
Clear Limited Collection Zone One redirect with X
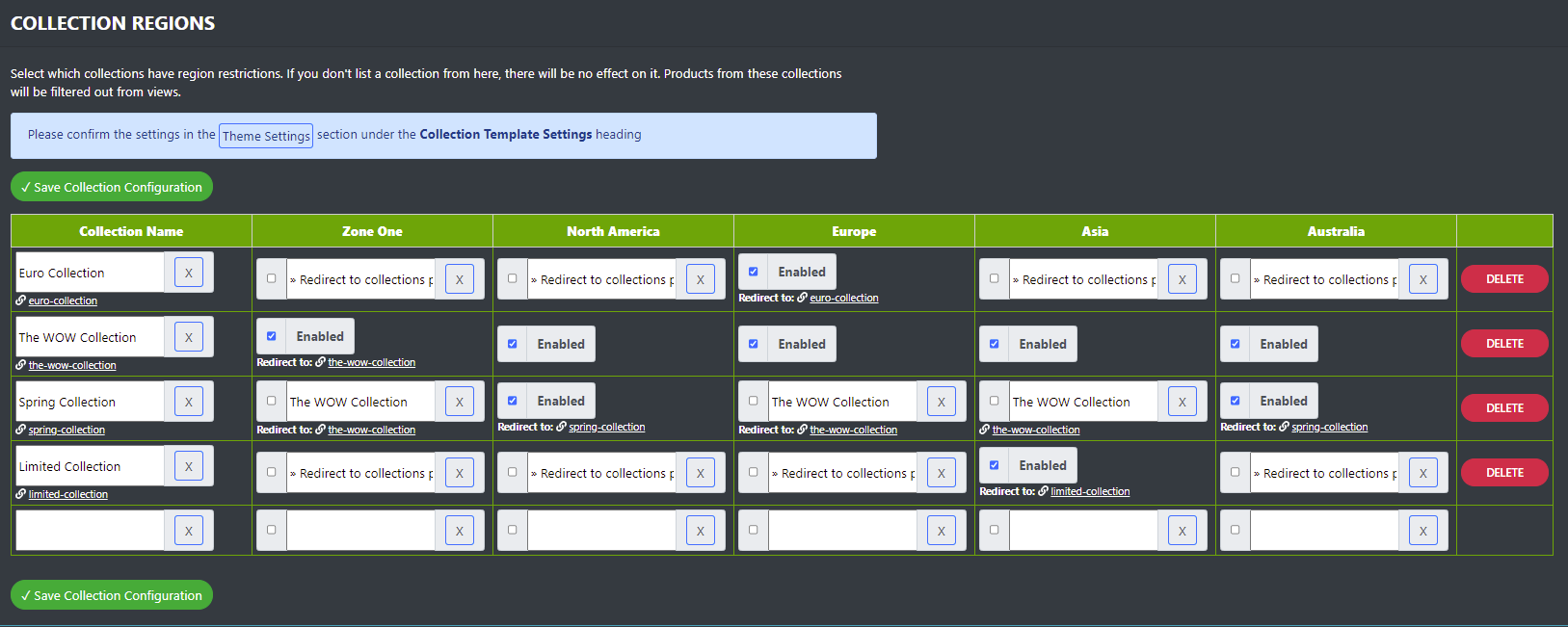460,473
